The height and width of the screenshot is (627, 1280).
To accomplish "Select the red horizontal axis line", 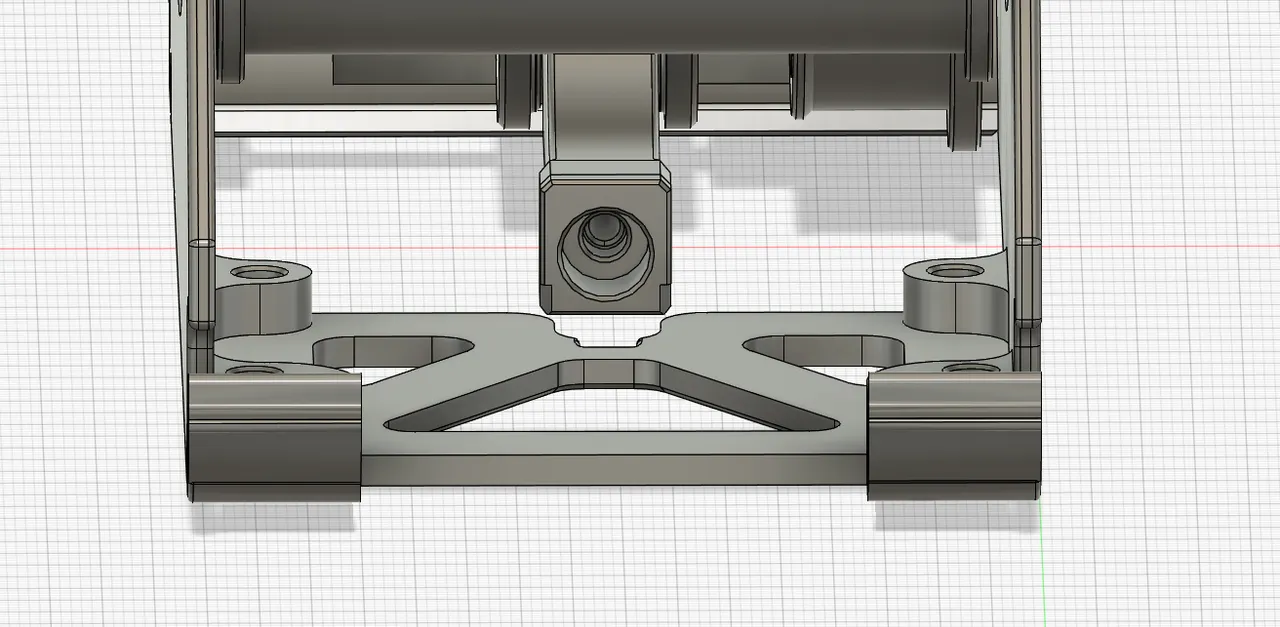I will pos(100,247).
